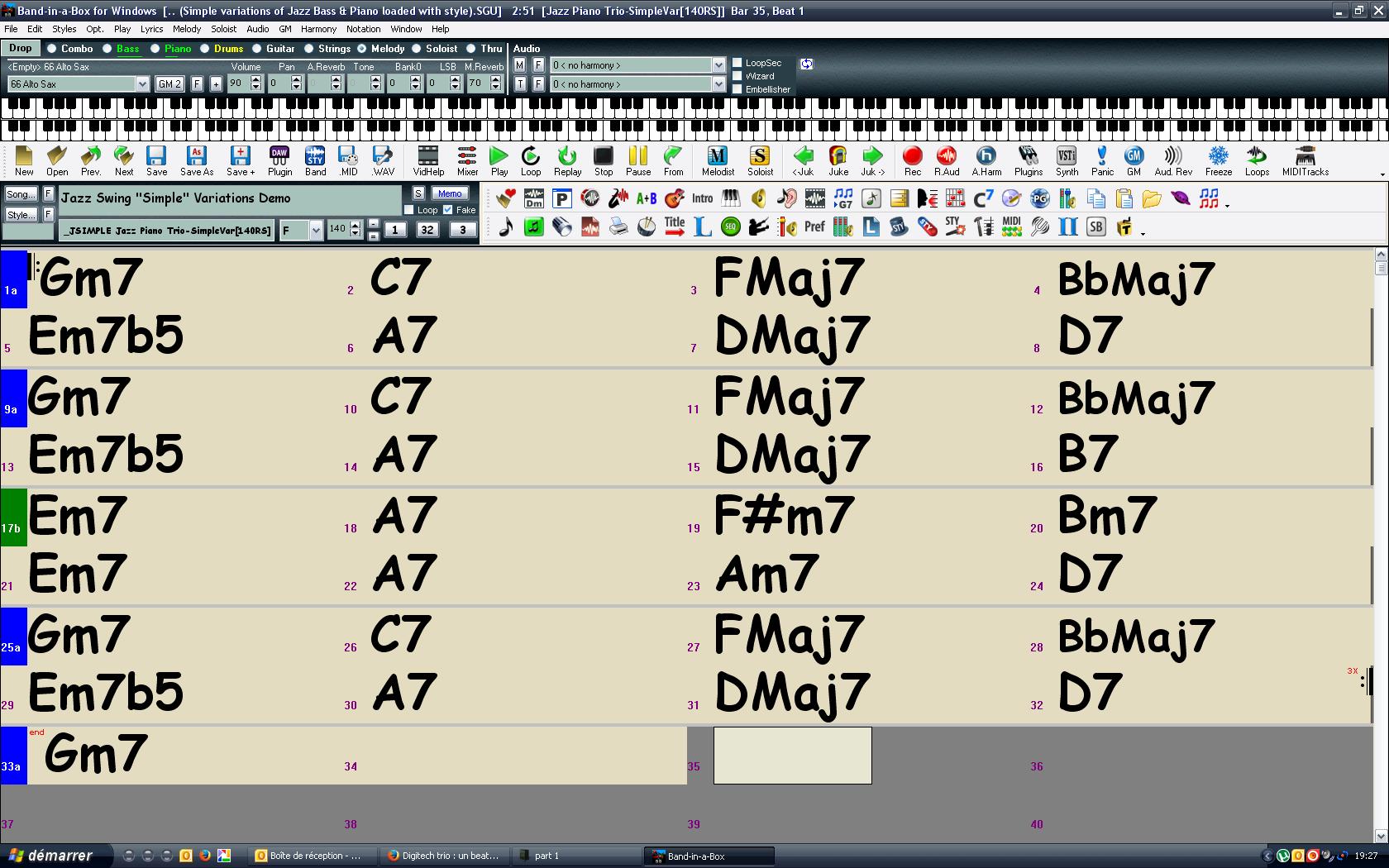Click the Freeze snowflake icon
The height and width of the screenshot is (868, 1389).
click(1218, 160)
